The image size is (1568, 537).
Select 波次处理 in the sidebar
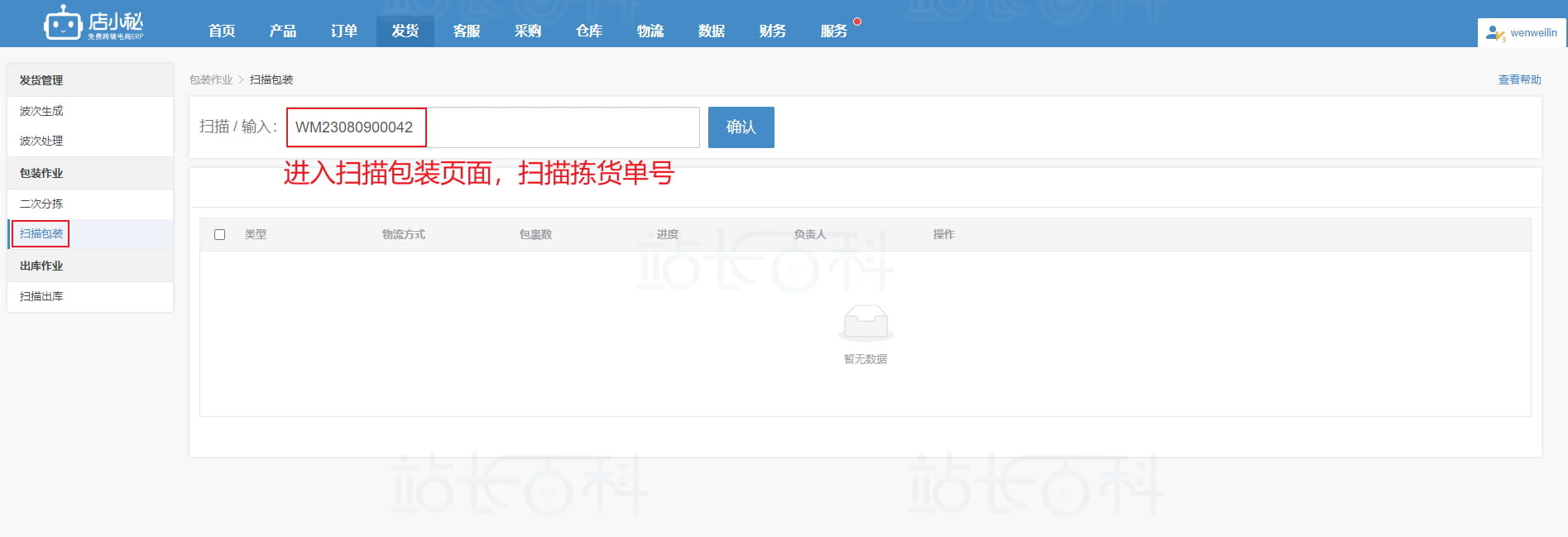(x=41, y=141)
